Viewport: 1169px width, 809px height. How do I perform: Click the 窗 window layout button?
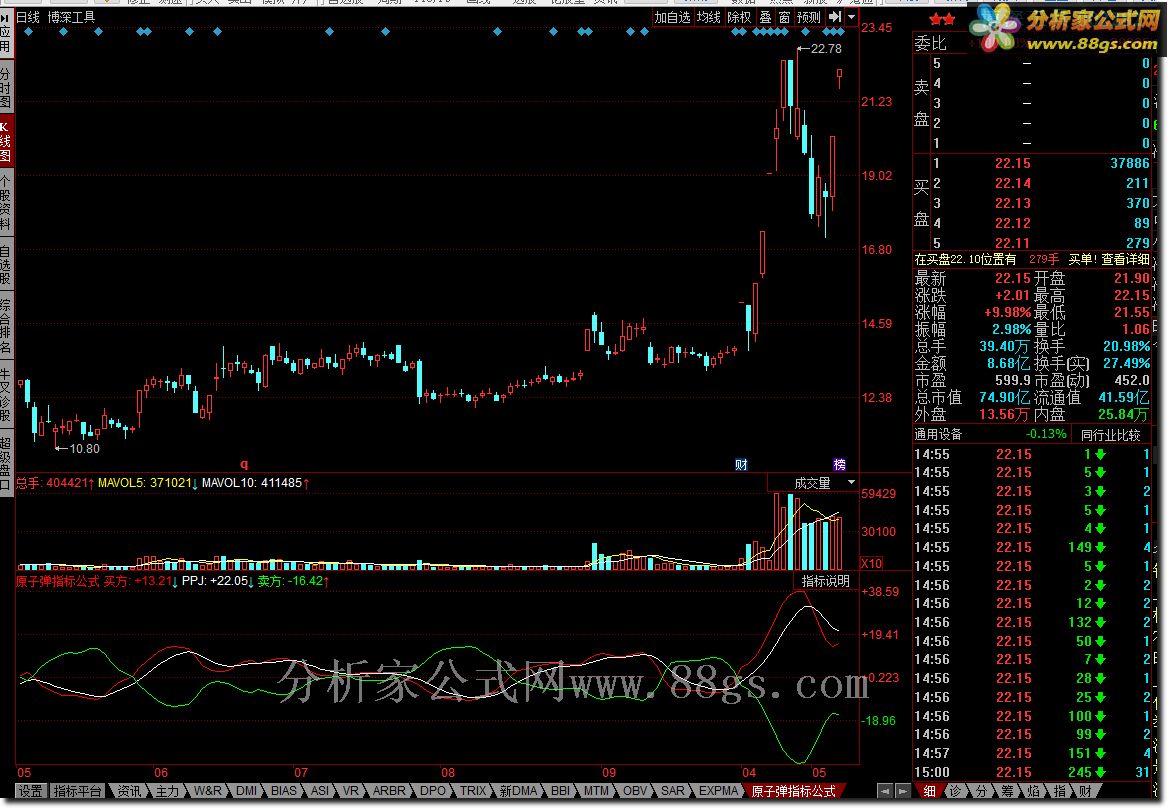(x=784, y=17)
